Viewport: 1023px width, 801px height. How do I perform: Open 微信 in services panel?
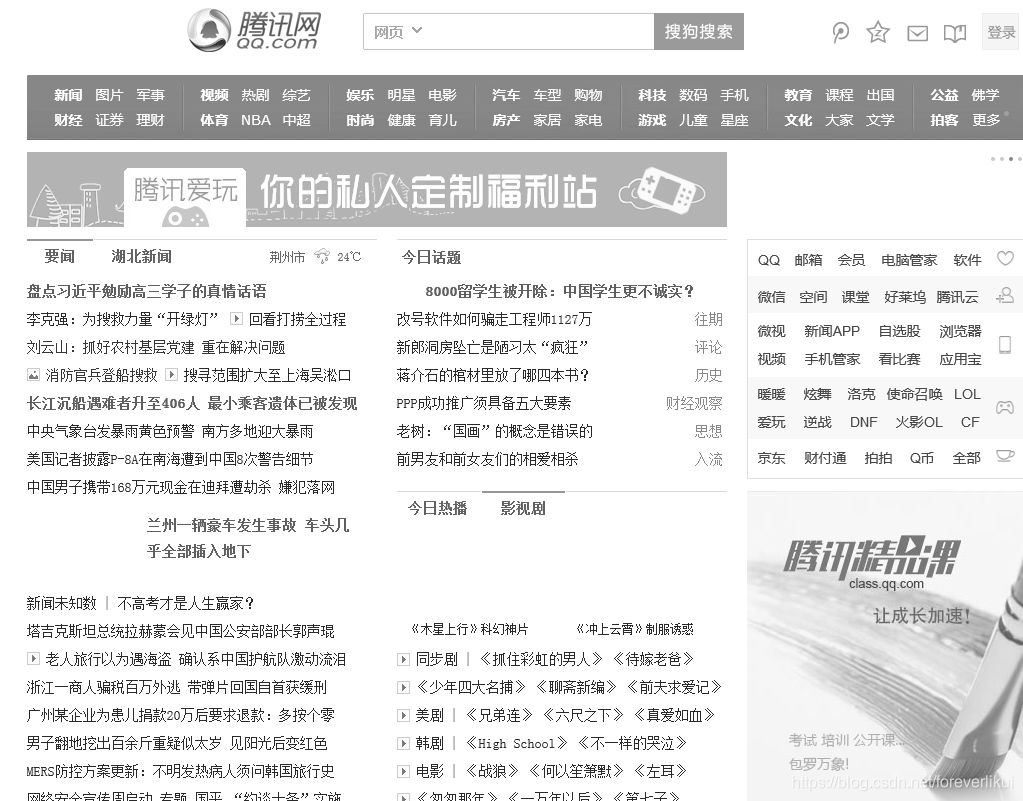[771, 297]
